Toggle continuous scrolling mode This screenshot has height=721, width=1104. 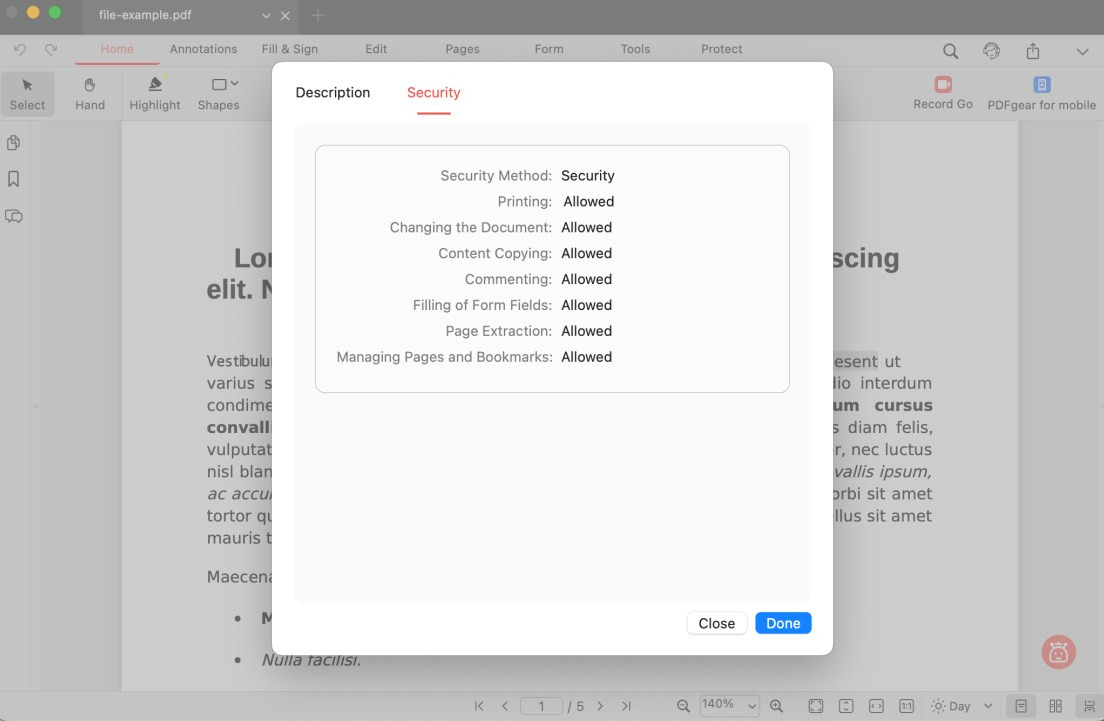click(x=1089, y=706)
